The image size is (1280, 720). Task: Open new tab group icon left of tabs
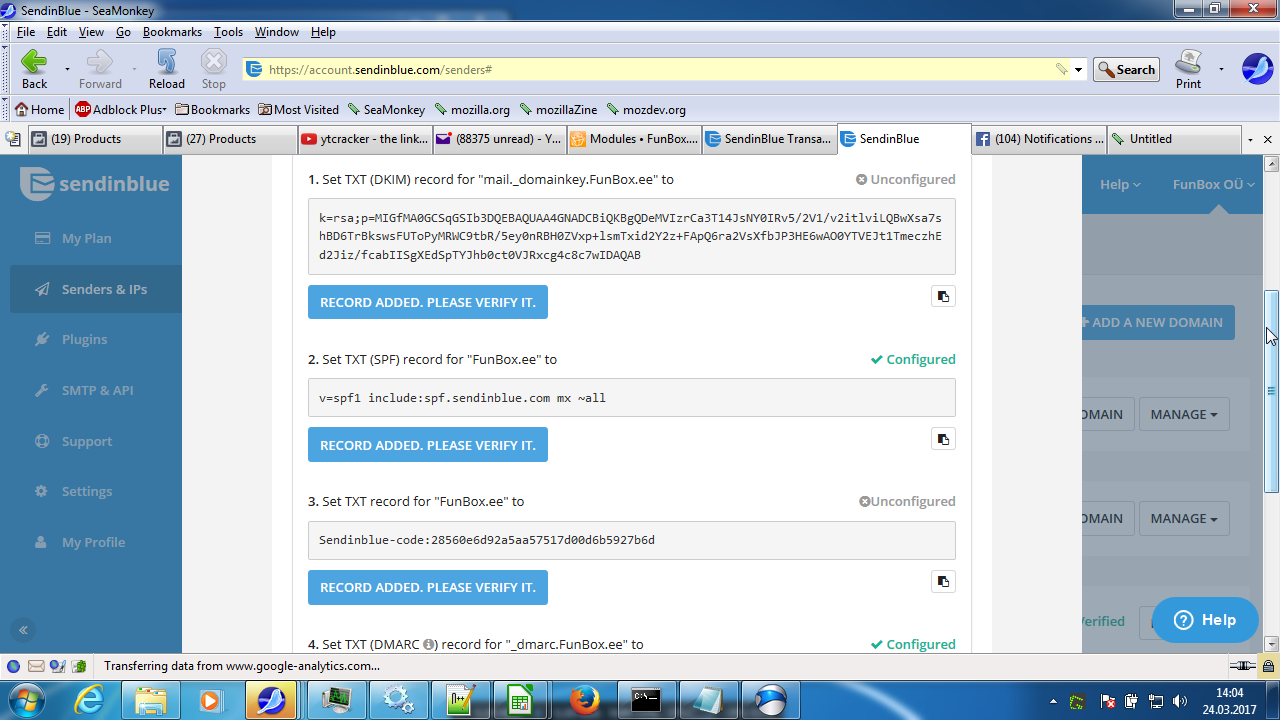(13, 139)
